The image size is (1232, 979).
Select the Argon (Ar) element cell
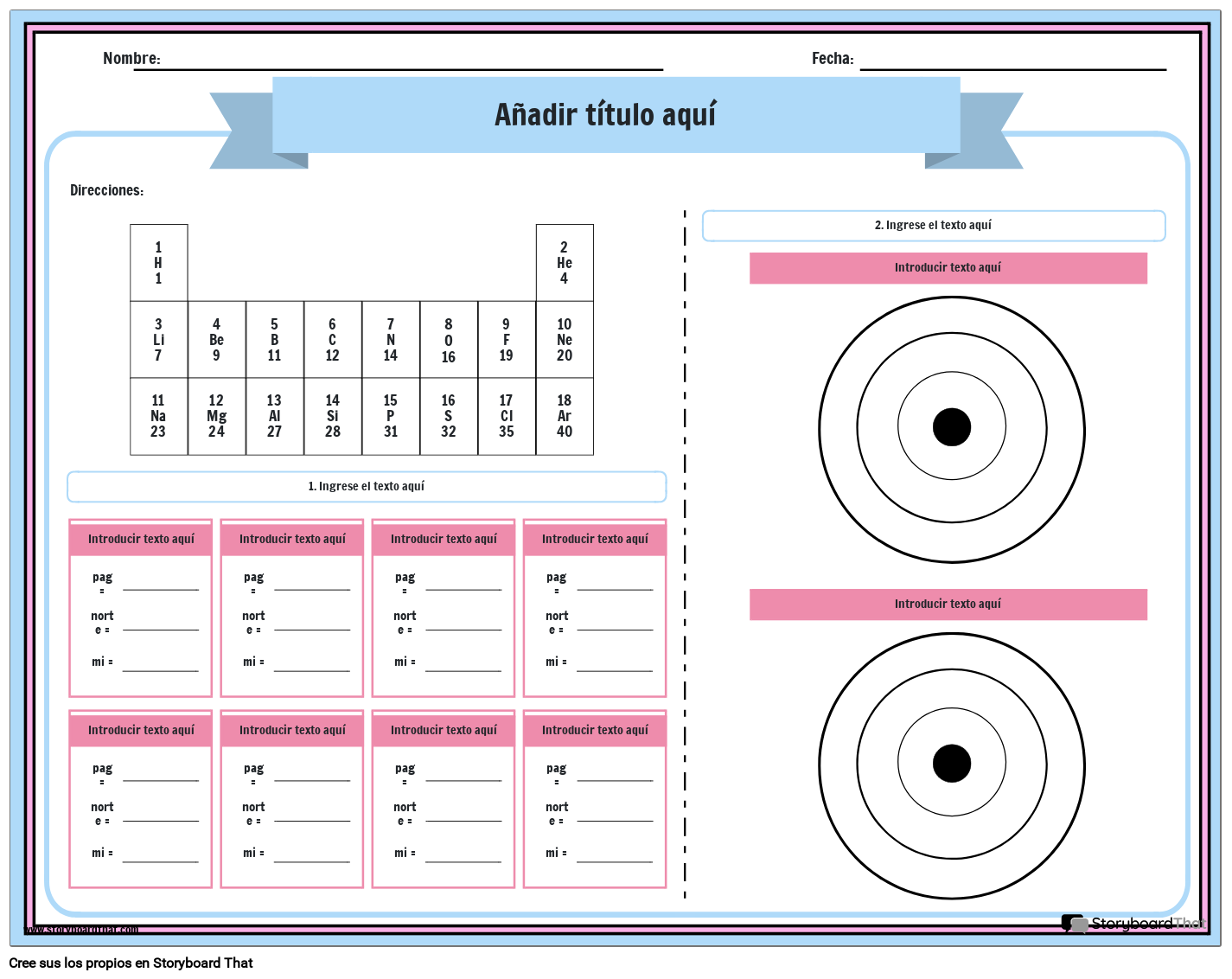pyautogui.click(x=565, y=416)
